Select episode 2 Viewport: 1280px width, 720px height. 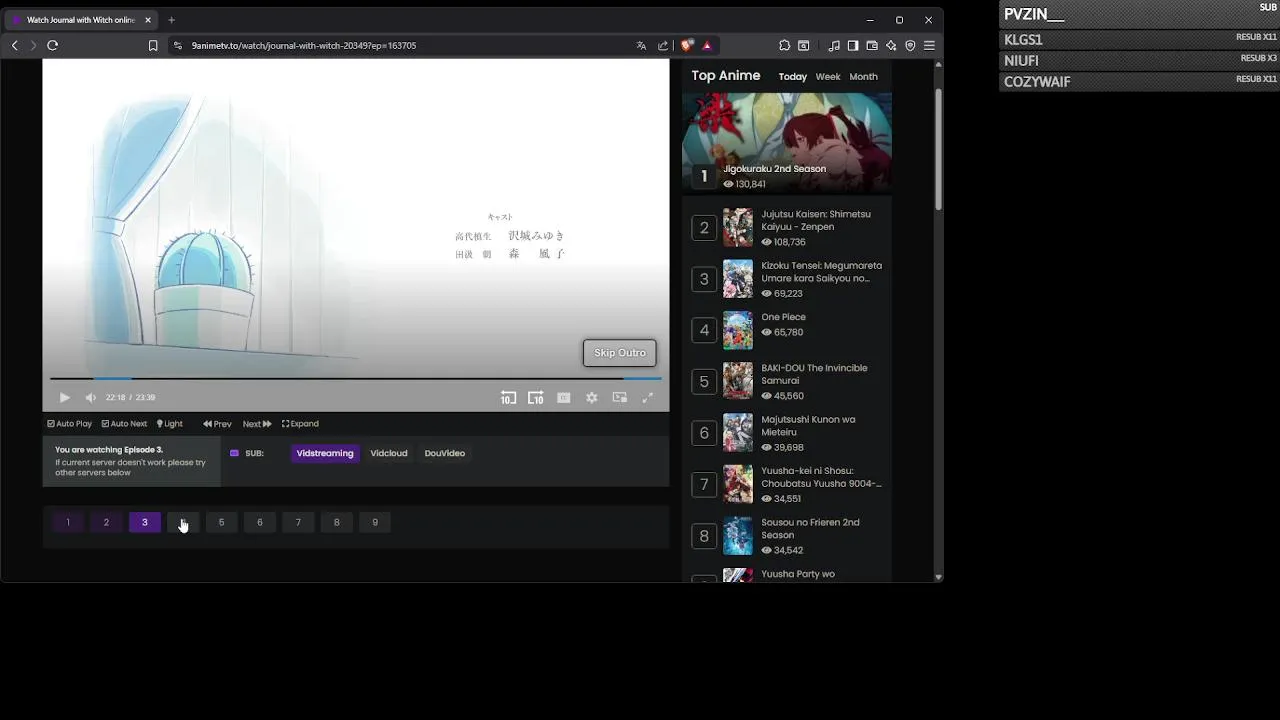pos(106,522)
